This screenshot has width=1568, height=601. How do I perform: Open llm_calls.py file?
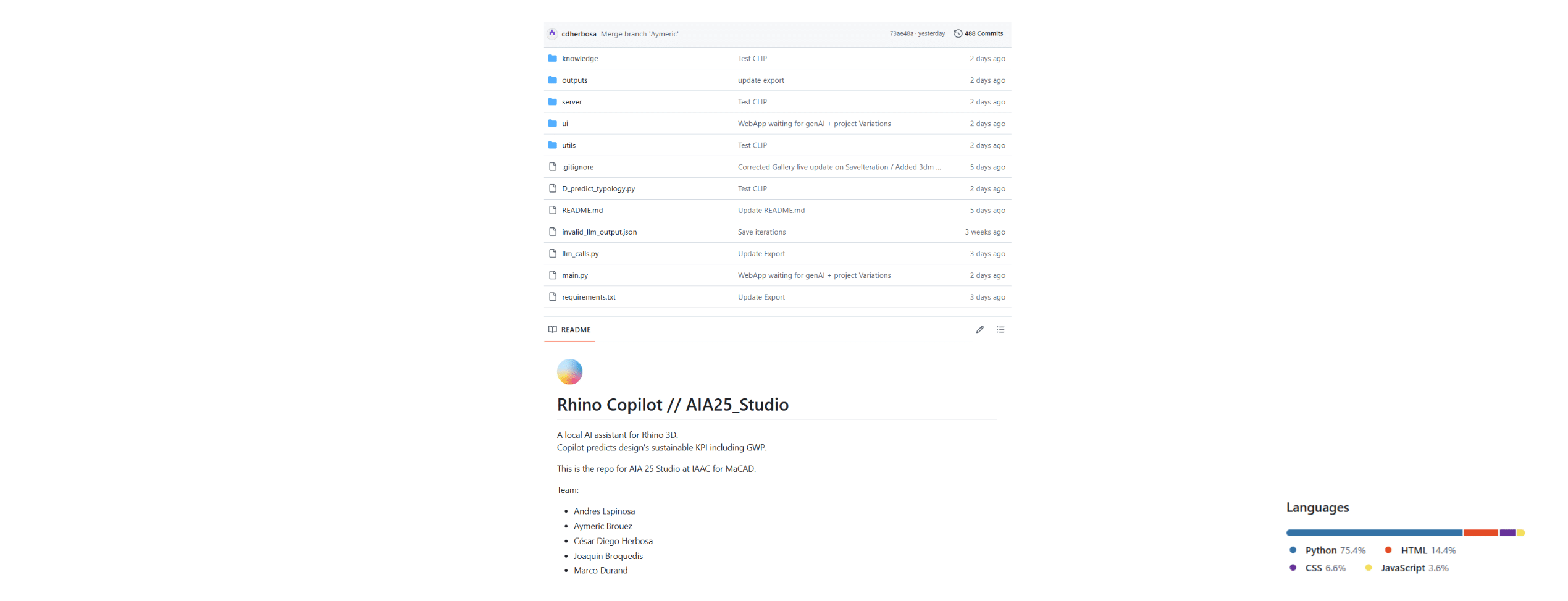[x=581, y=253]
